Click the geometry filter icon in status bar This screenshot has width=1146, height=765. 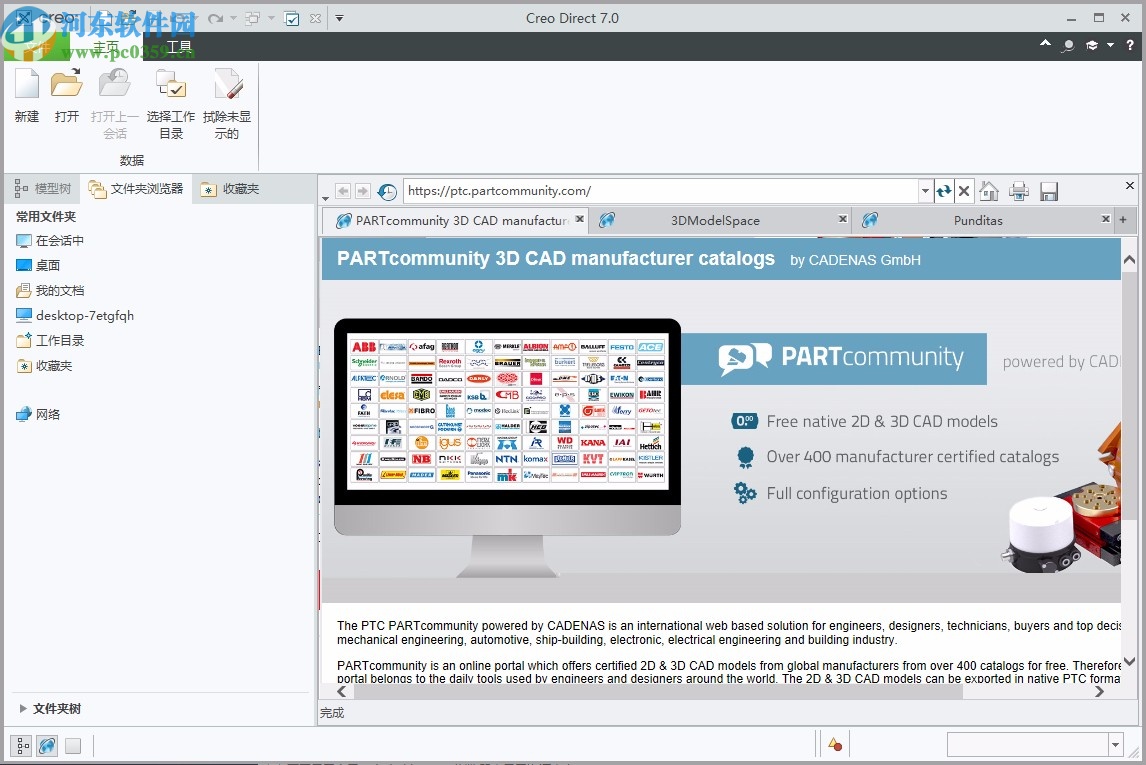coord(835,745)
